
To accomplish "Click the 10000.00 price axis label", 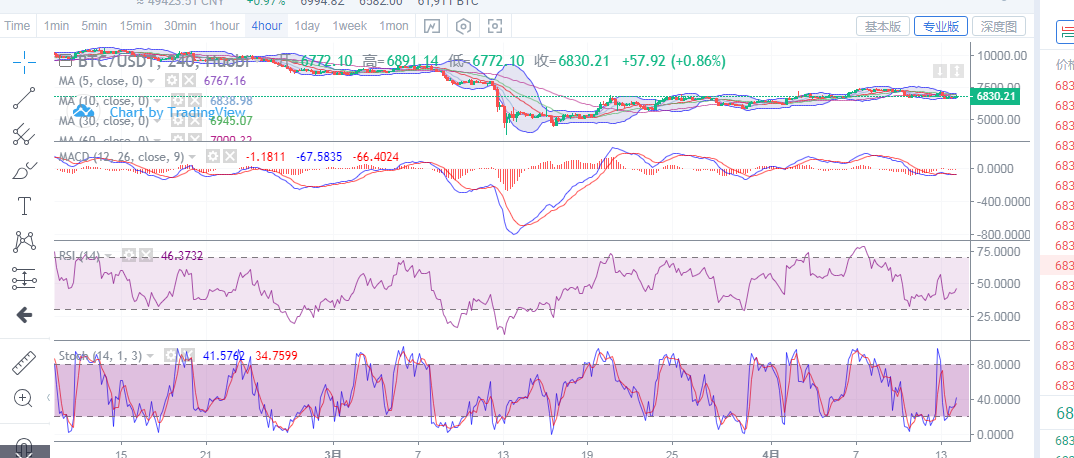I will [x=1002, y=55].
